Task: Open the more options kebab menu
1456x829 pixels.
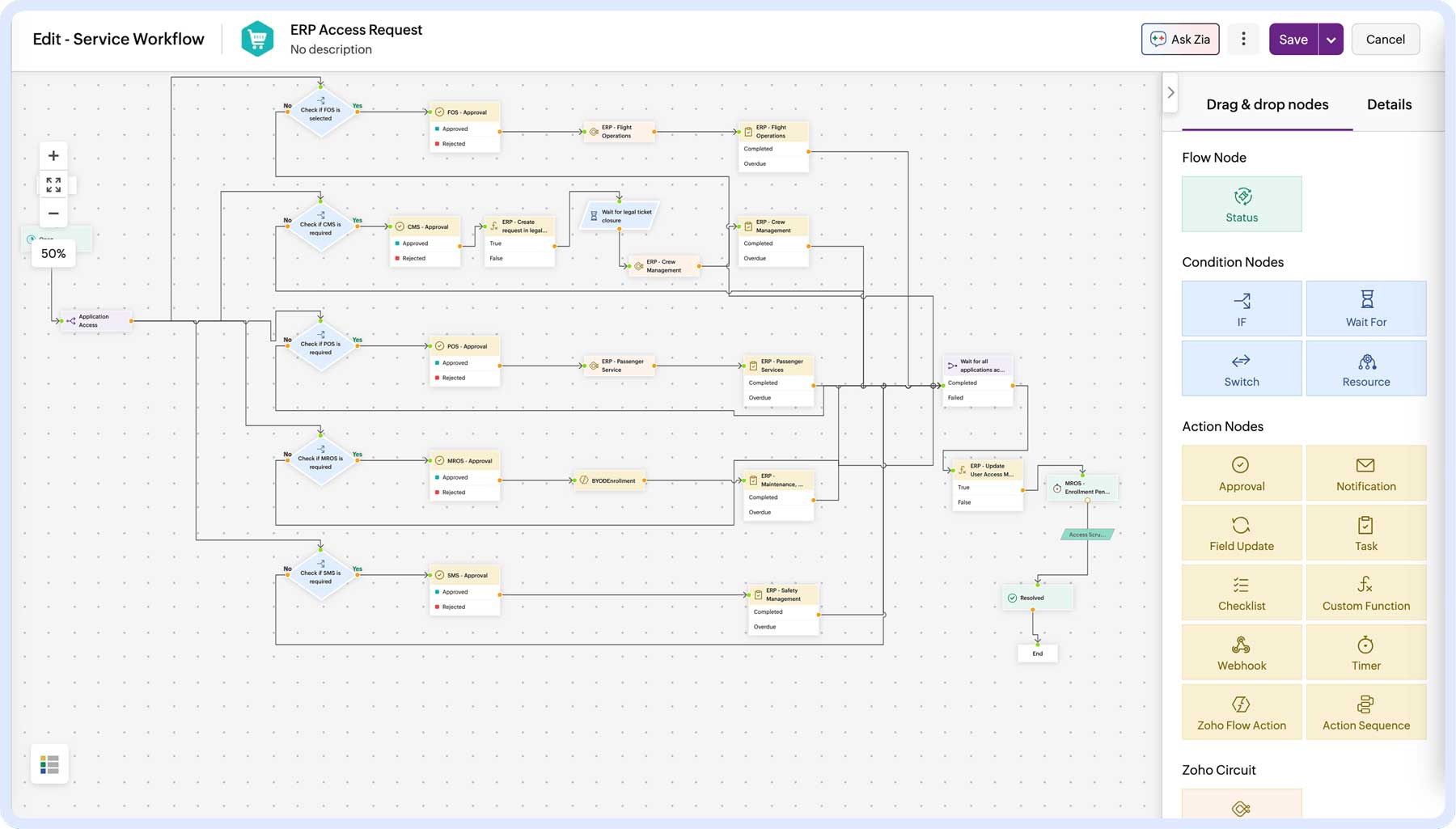Action: tap(1243, 39)
